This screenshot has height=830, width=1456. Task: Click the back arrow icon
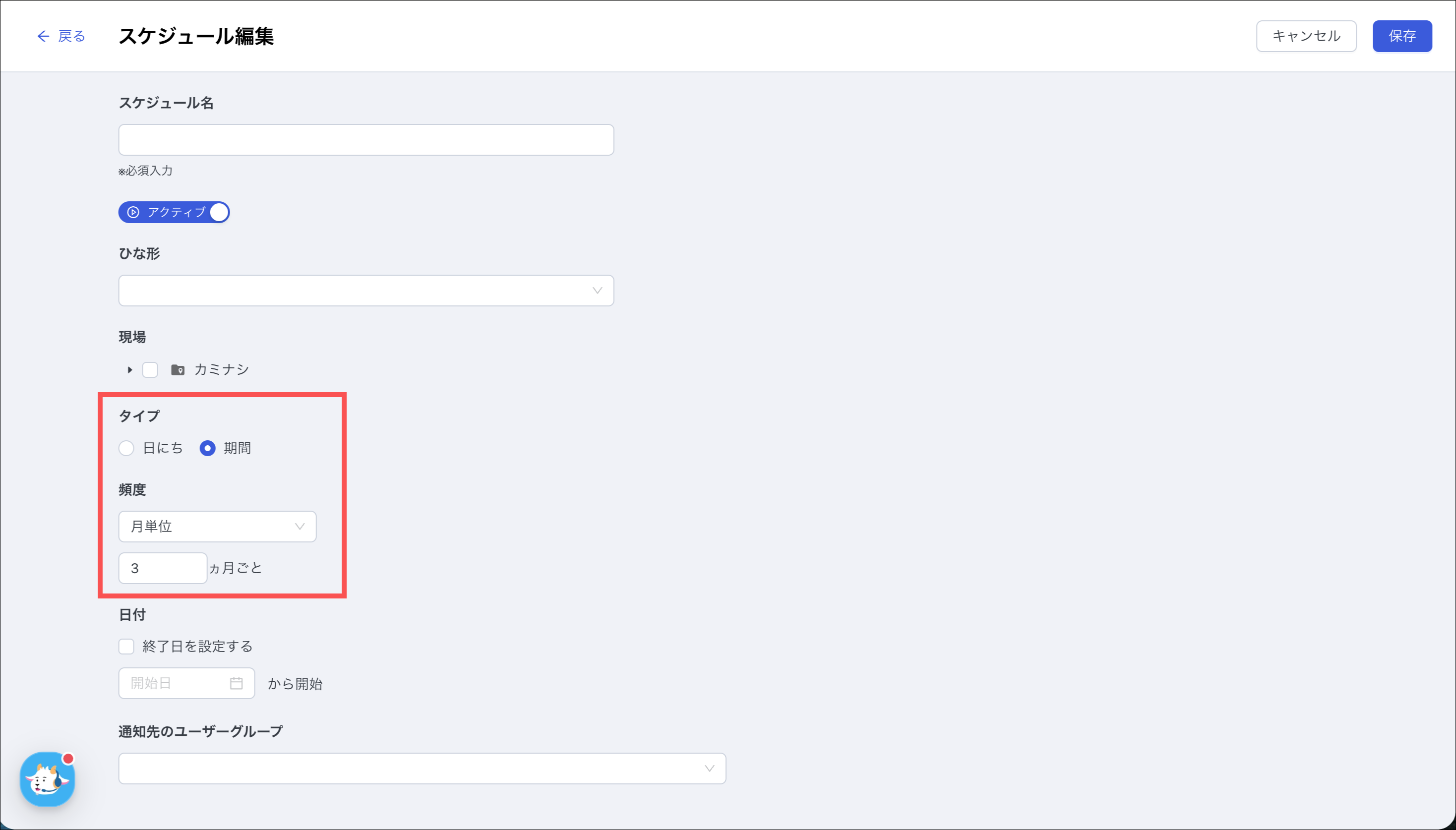coord(43,37)
